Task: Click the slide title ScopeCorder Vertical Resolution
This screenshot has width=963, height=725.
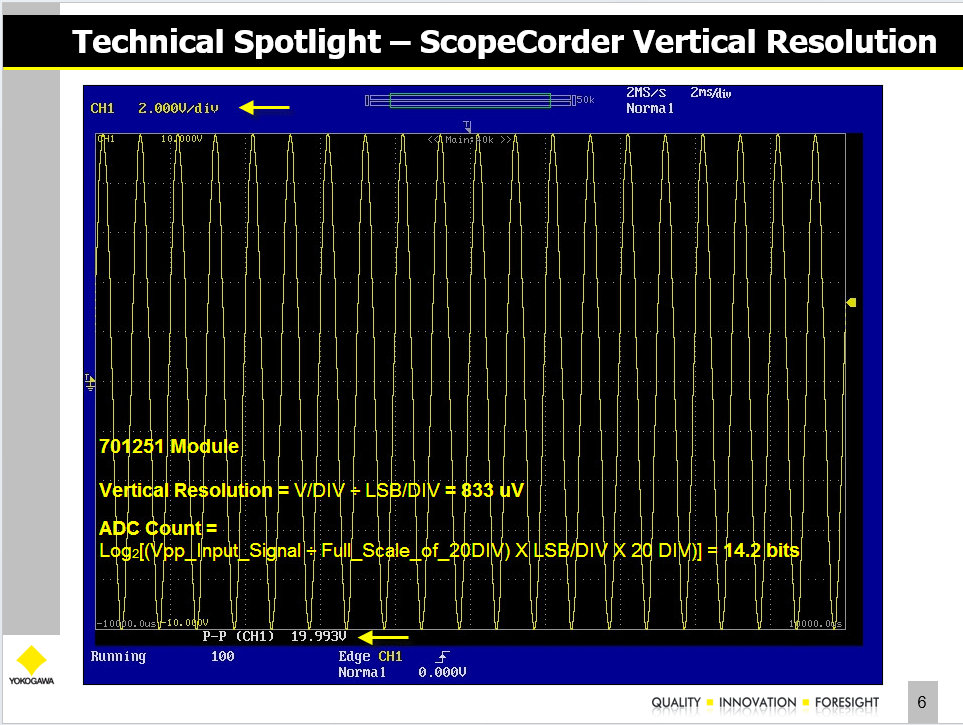Action: coord(505,42)
